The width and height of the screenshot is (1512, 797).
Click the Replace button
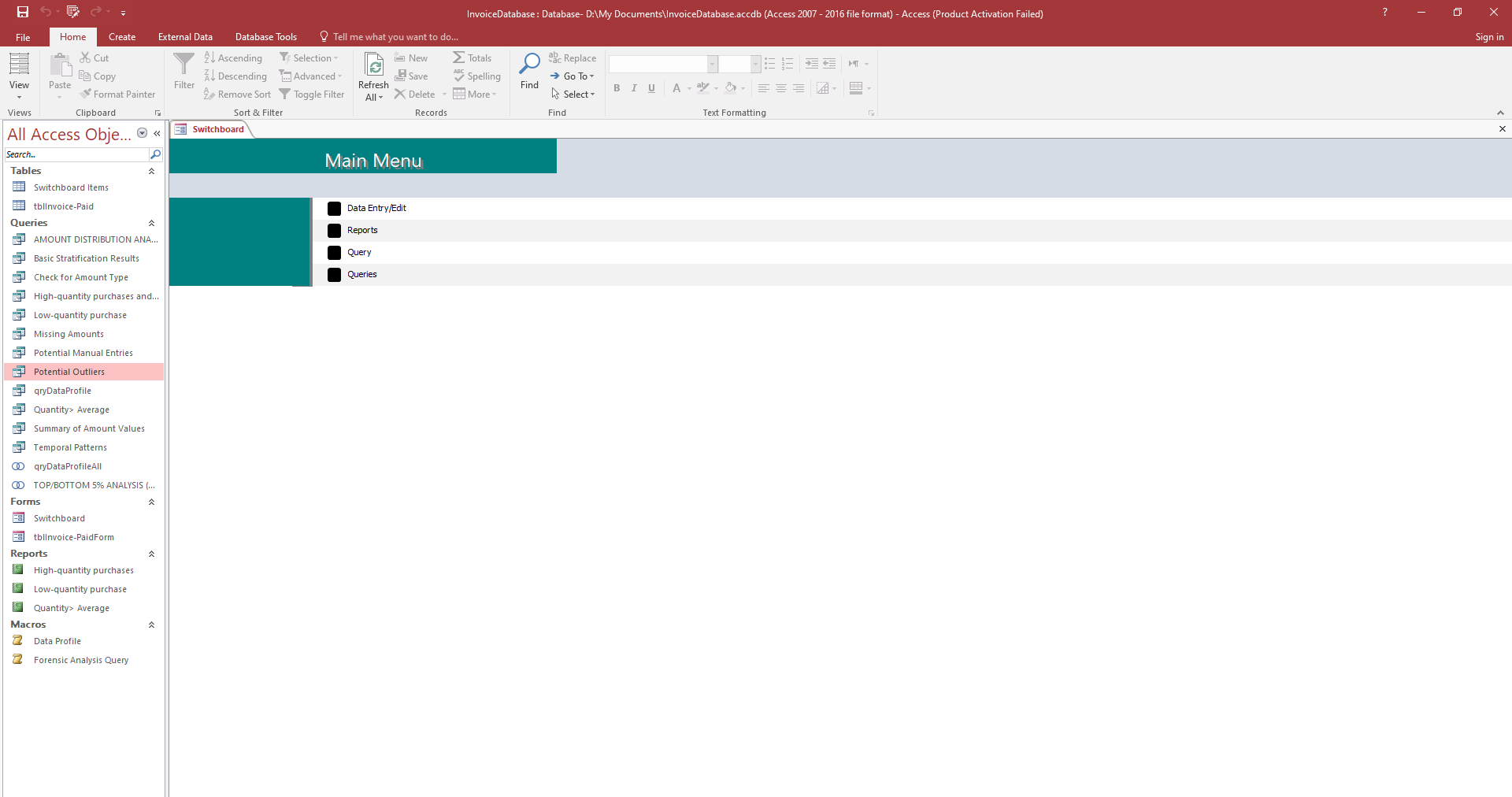click(573, 58)
